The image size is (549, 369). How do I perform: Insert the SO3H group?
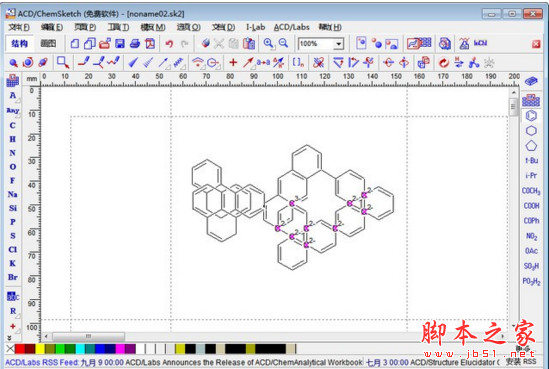pos(531,266)
